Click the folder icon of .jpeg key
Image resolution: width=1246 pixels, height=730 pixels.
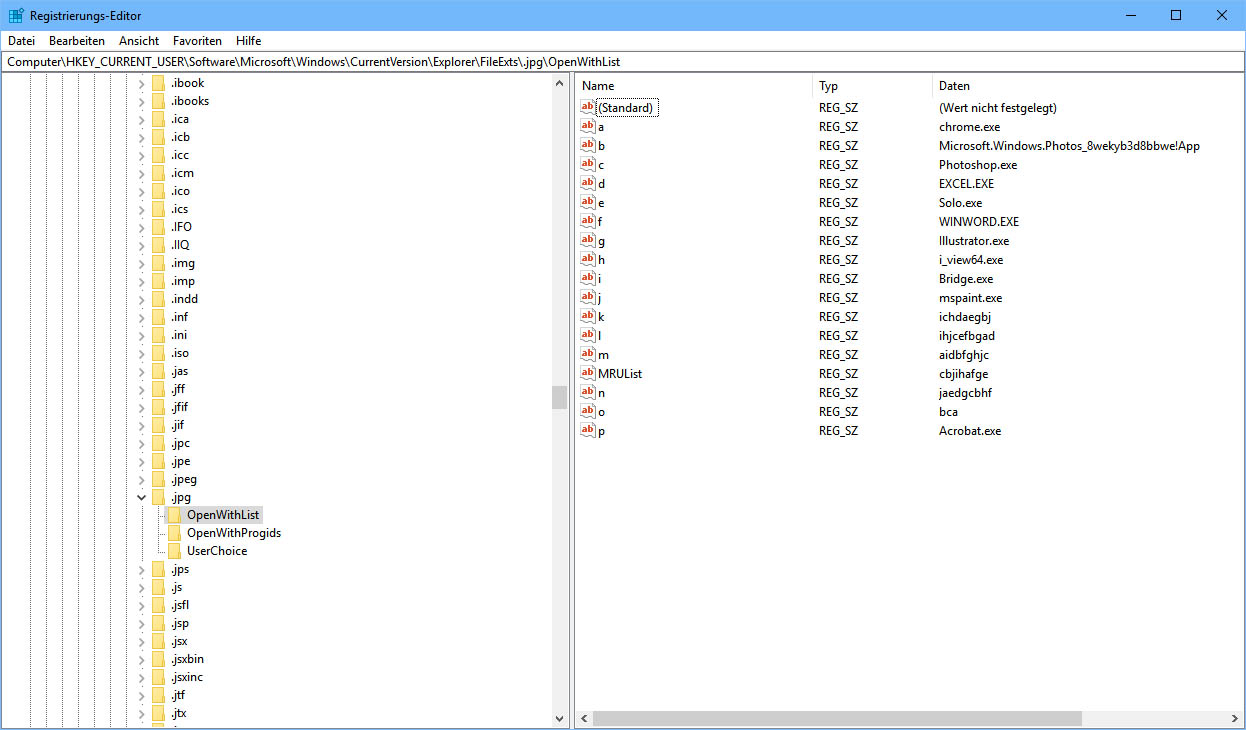[x=158, y=479]
